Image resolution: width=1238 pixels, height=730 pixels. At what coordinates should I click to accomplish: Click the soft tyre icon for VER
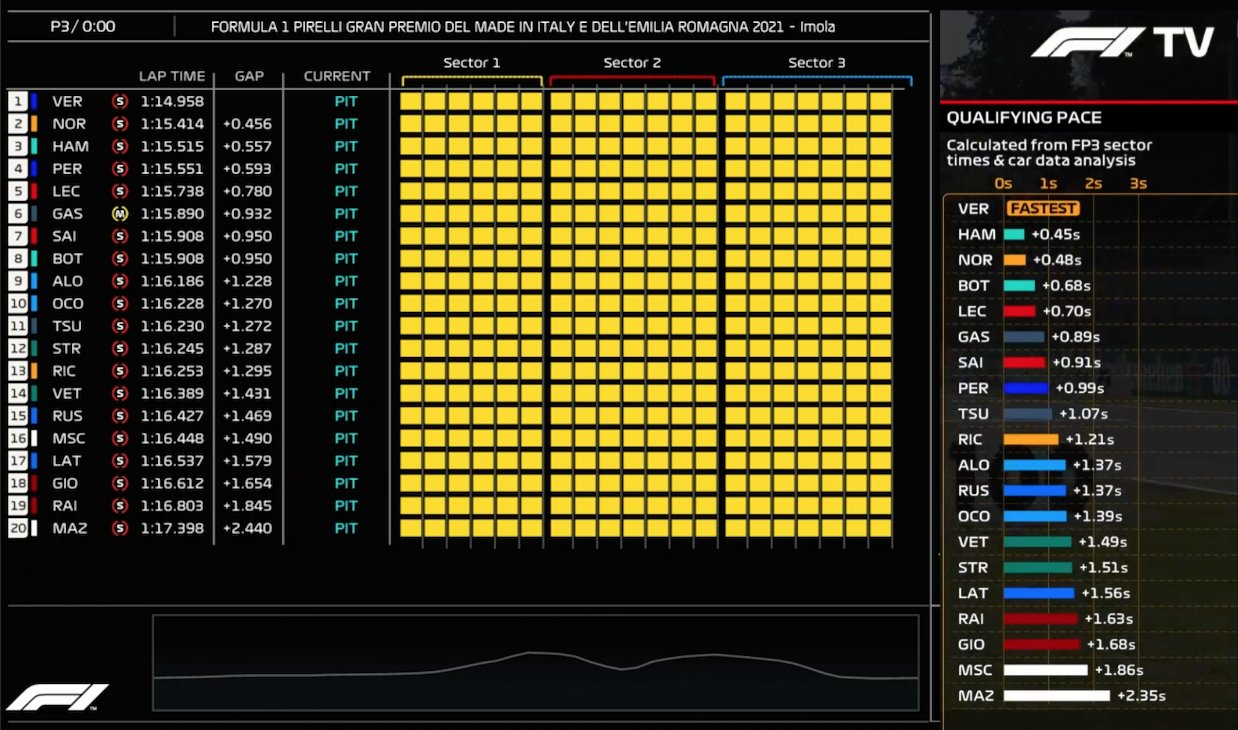click(121, 101)
